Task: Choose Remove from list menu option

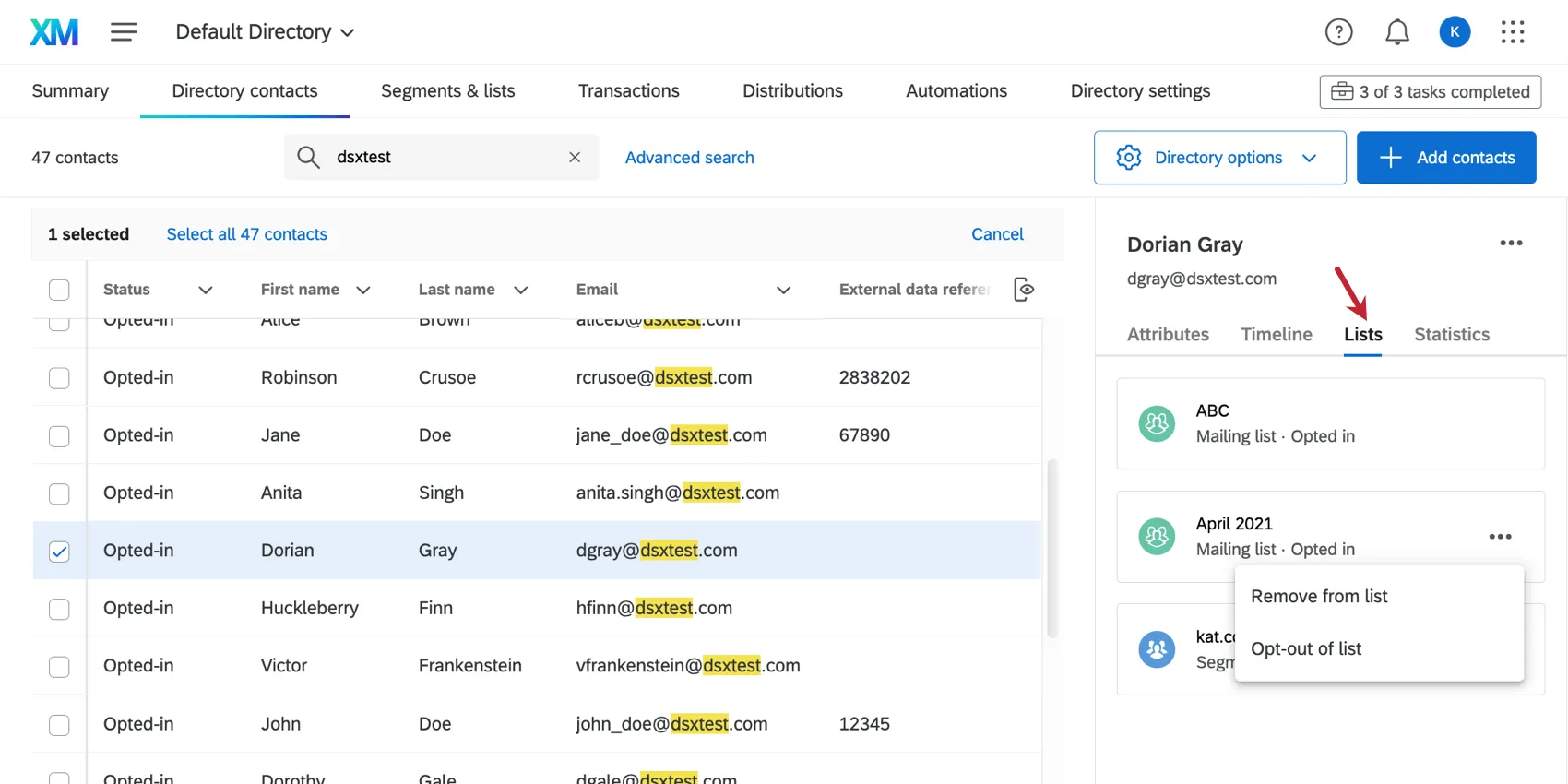Action: (x=1318, y=597)
